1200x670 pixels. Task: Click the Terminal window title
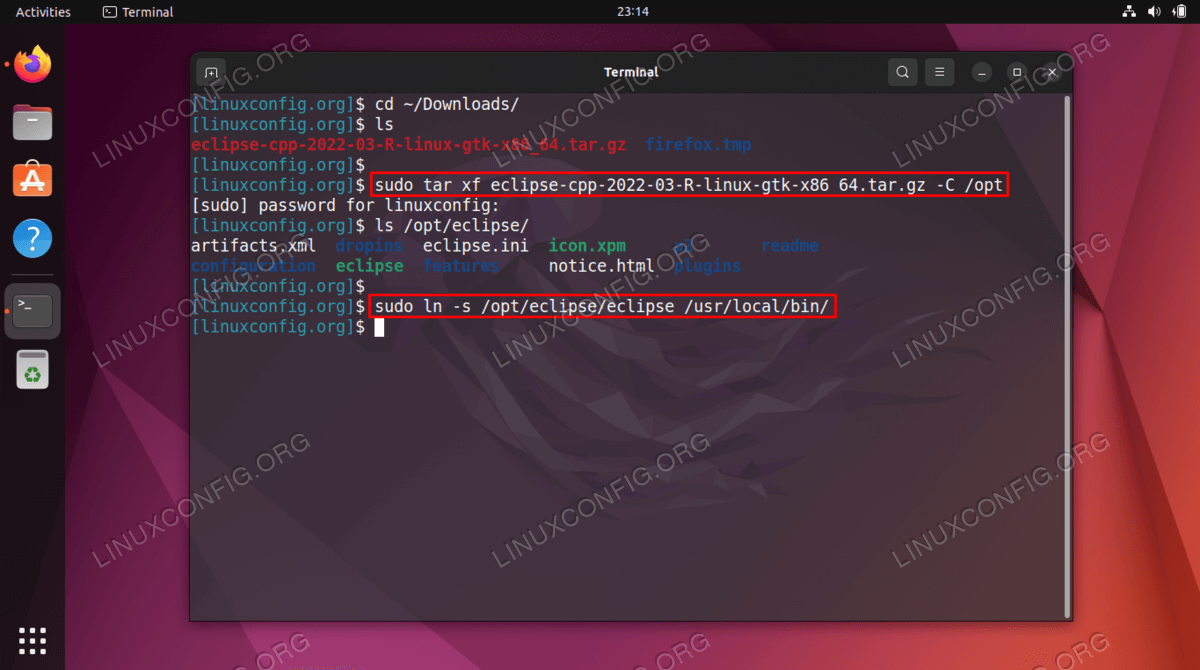[631, 72]
